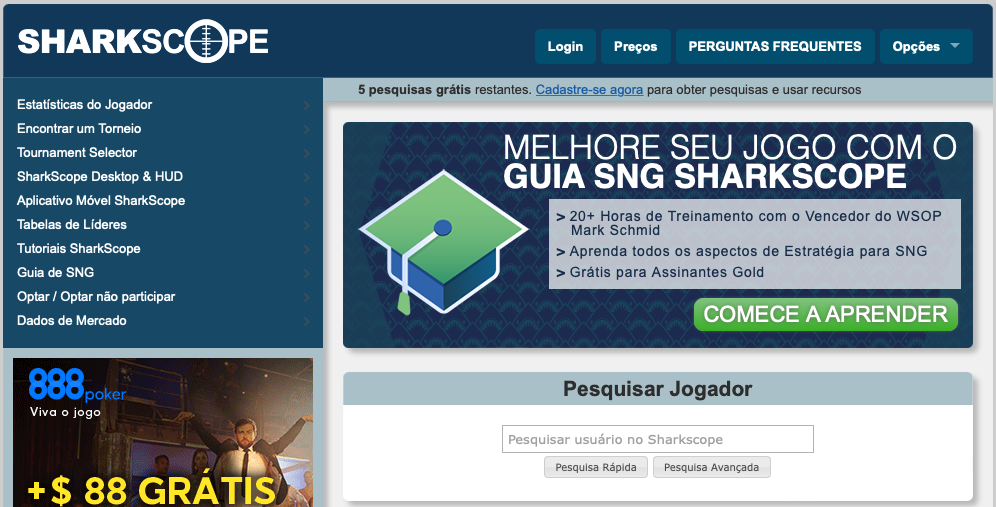Screen dimensions: 996x507
Task: Open Dados de Mercado in the sidebar
Action: click(x=72, y=321)
